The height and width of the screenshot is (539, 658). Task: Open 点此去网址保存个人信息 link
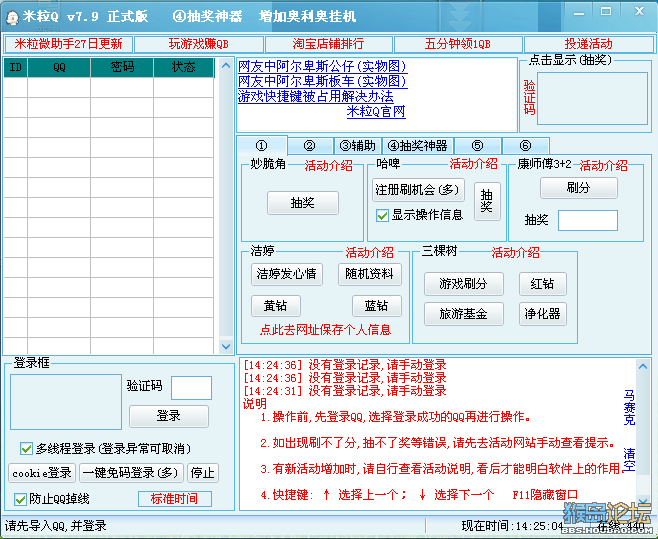point(326,330)
